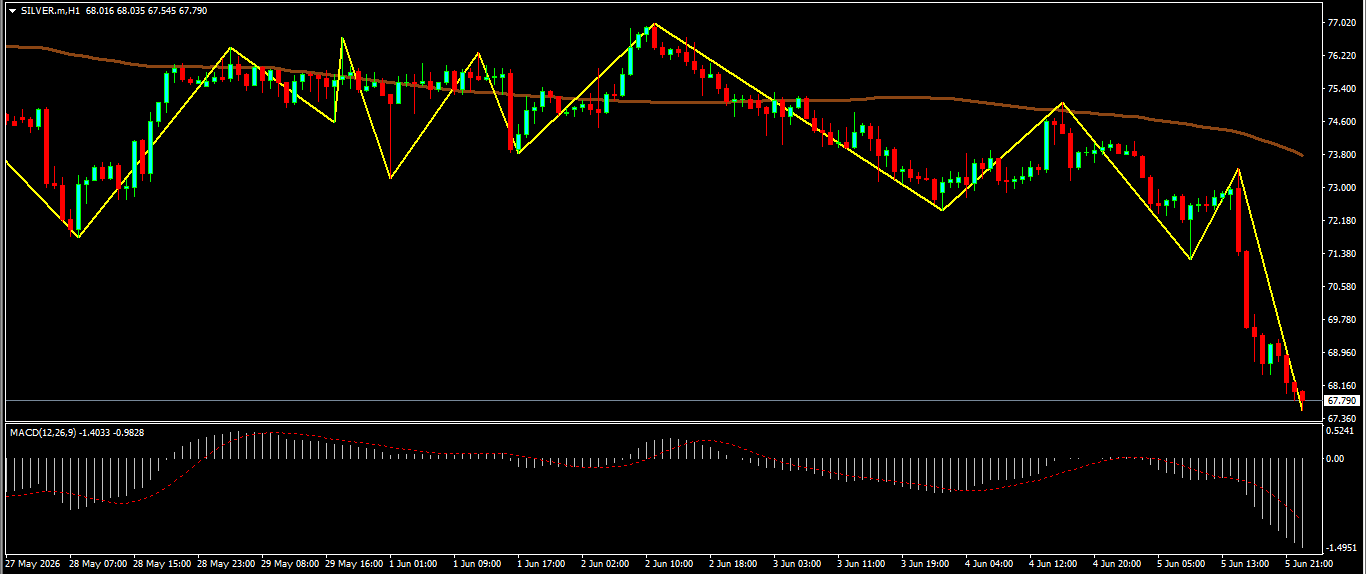Click price scale label 73.000
The image size is (1366, 574).
click(x=1341, y=188)
